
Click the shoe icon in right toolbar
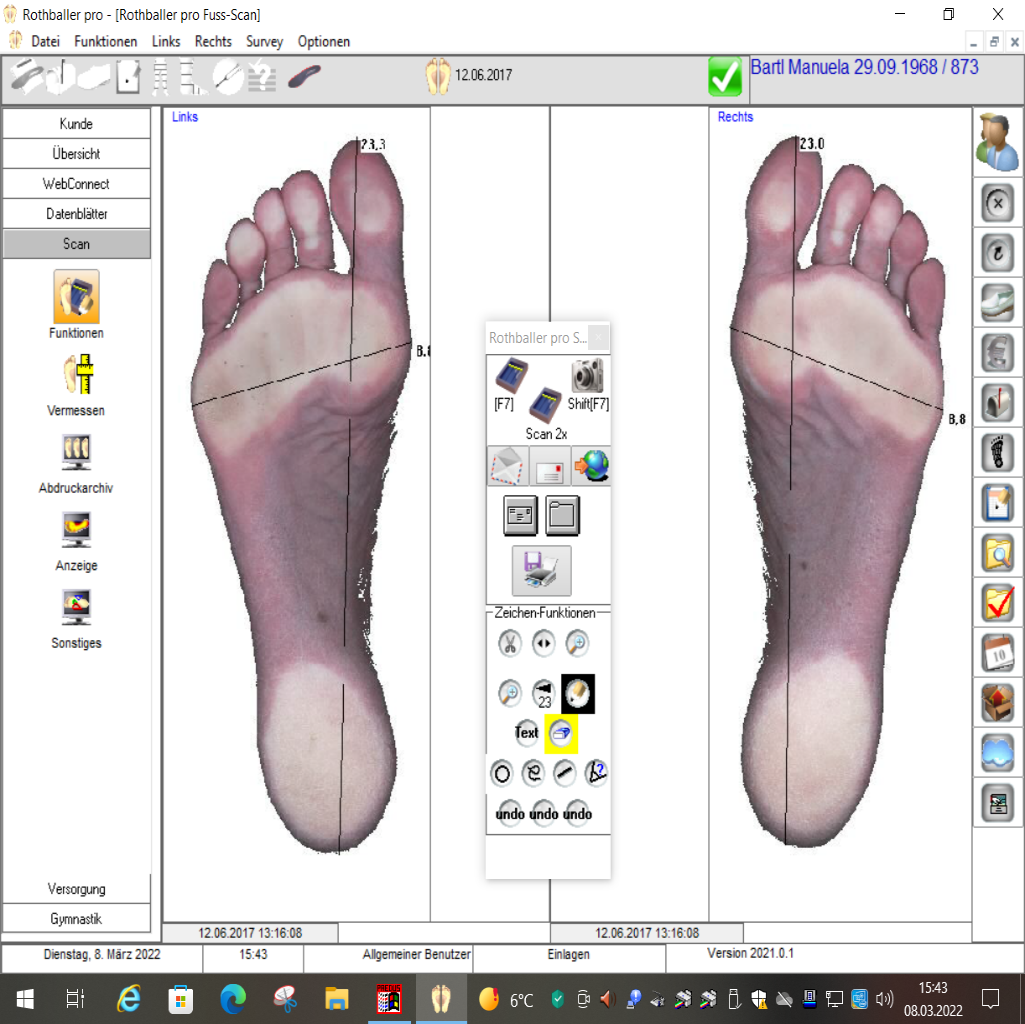coord(998,303)
